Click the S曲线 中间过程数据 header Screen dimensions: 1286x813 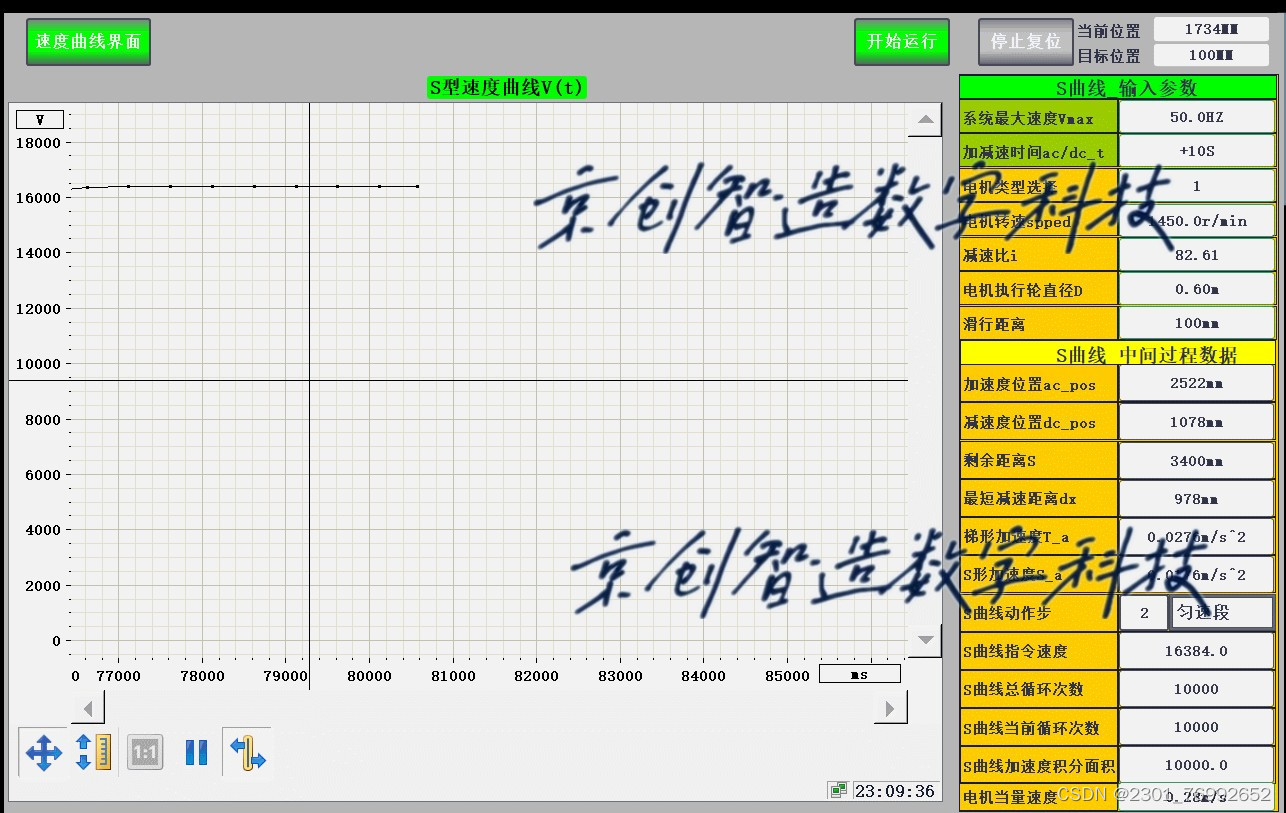(x=1118, y=353)
